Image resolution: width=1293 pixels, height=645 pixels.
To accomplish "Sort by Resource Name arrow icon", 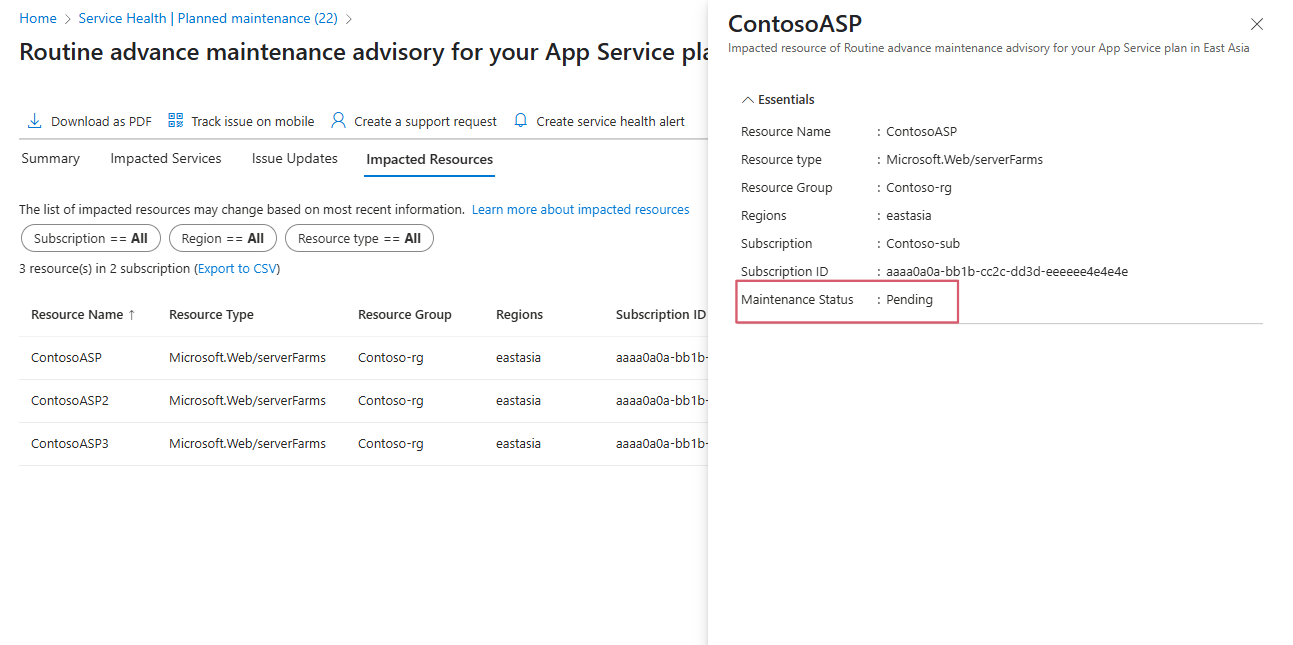I will click(131, 315).
